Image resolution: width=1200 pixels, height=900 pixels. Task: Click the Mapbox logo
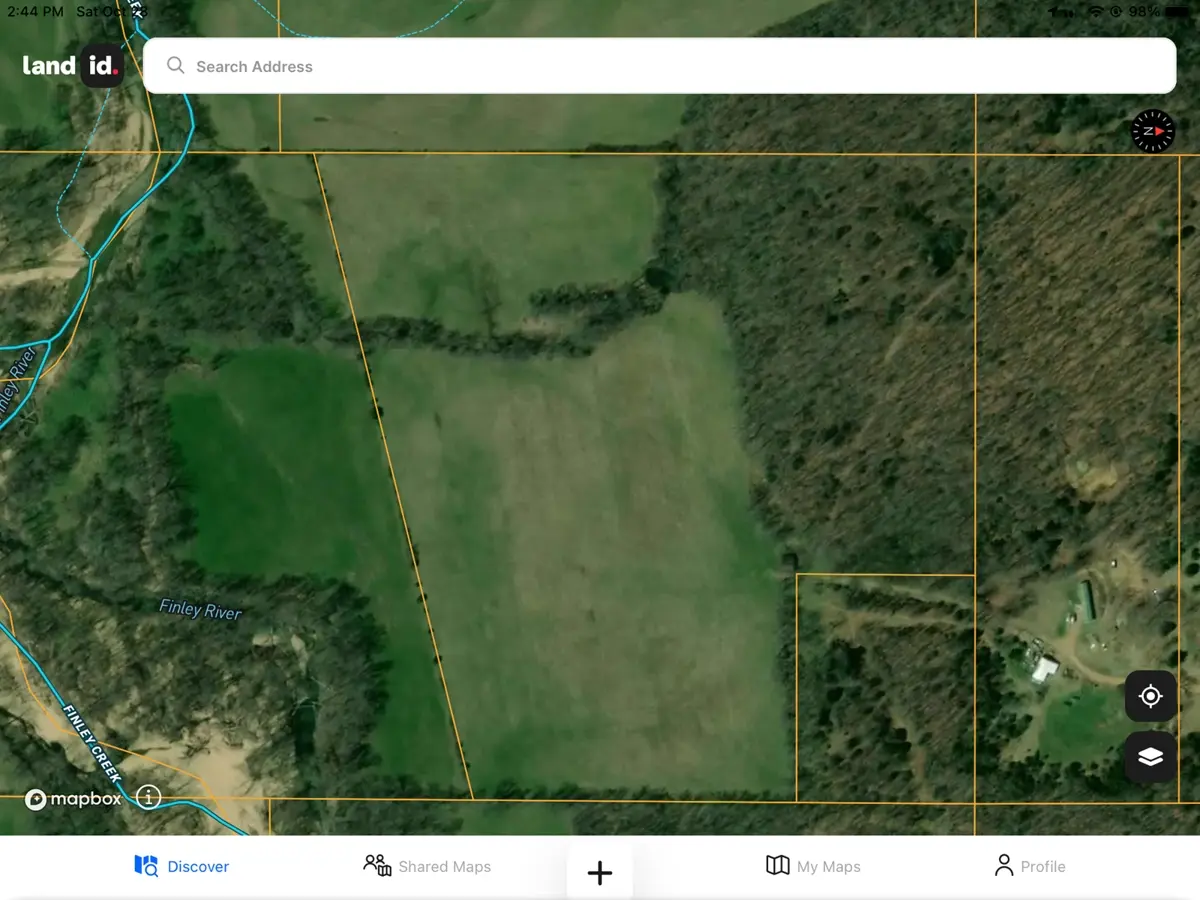(73, 799)
